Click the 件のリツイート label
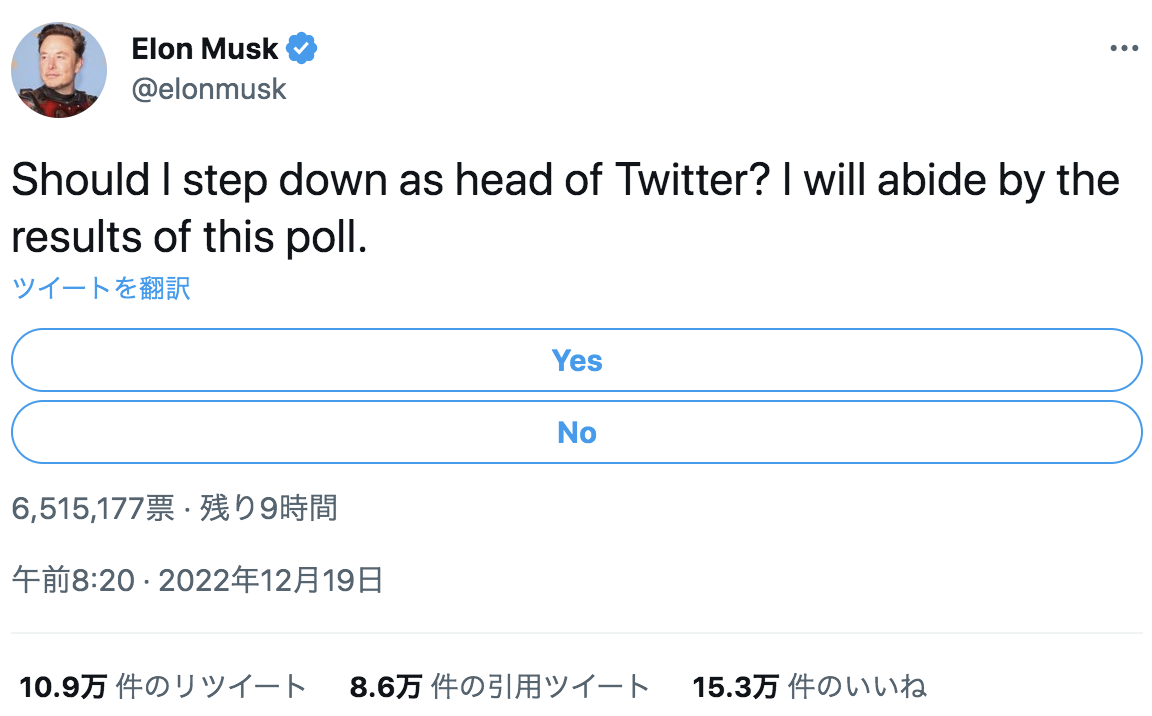This screenshot has height=716, width=1152. [x=211, y=687]
